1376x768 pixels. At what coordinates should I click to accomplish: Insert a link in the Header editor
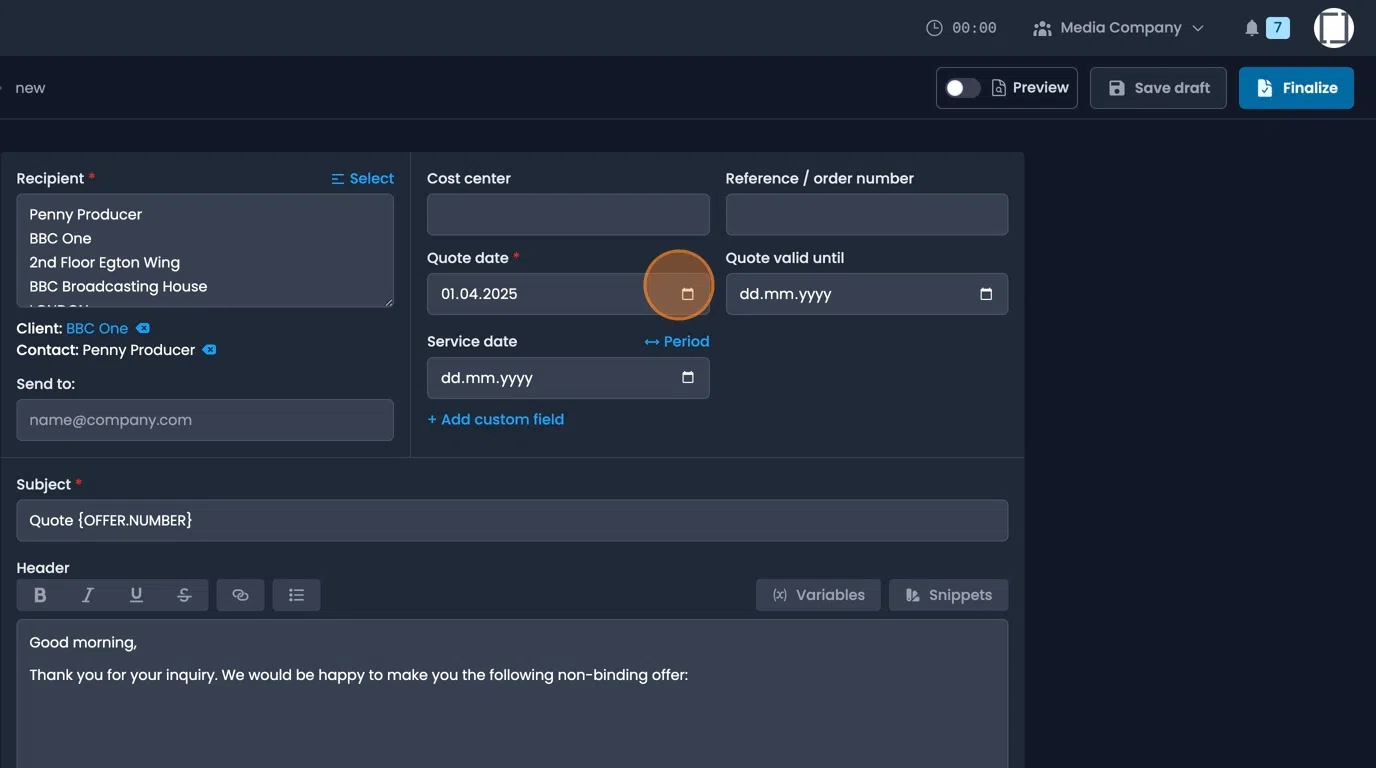point(240,594)
